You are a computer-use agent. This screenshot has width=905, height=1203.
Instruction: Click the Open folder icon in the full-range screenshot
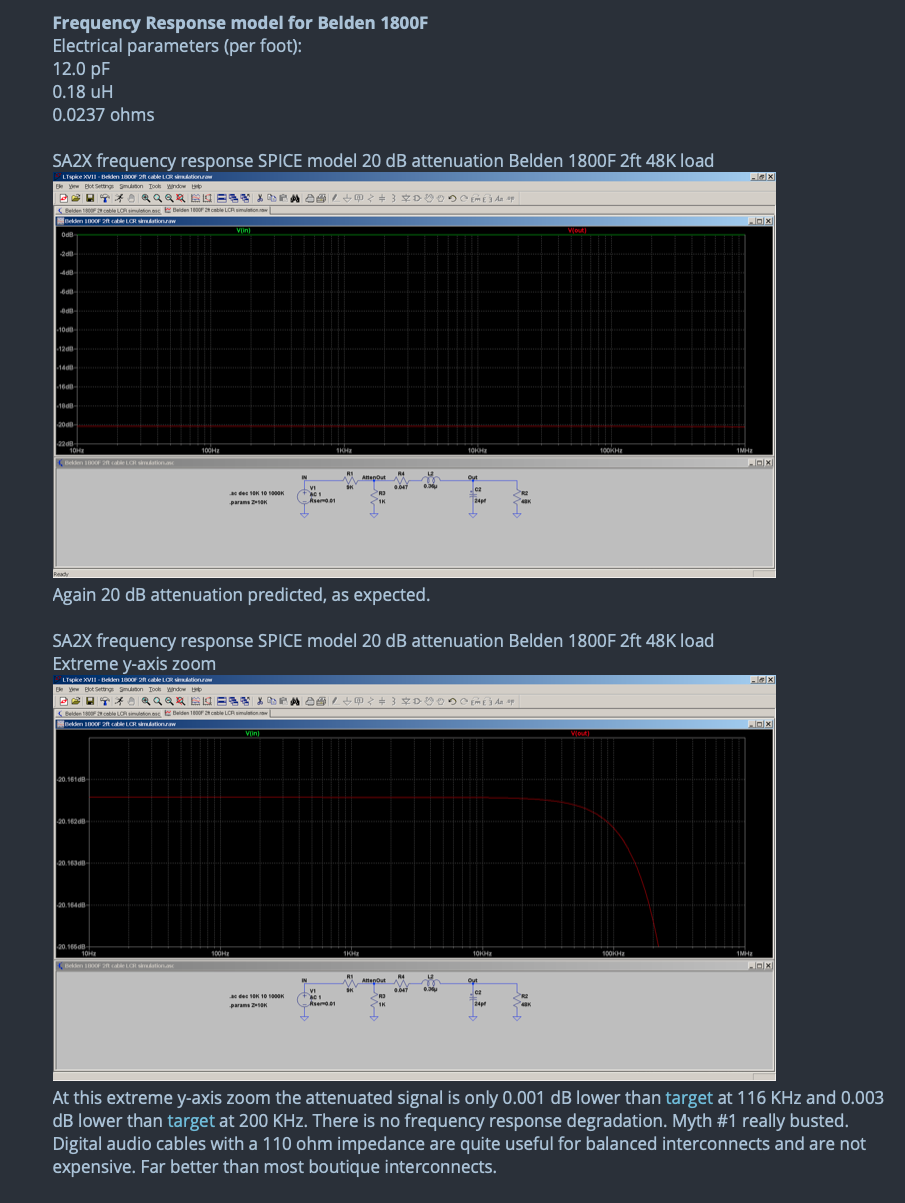[75, 198]
